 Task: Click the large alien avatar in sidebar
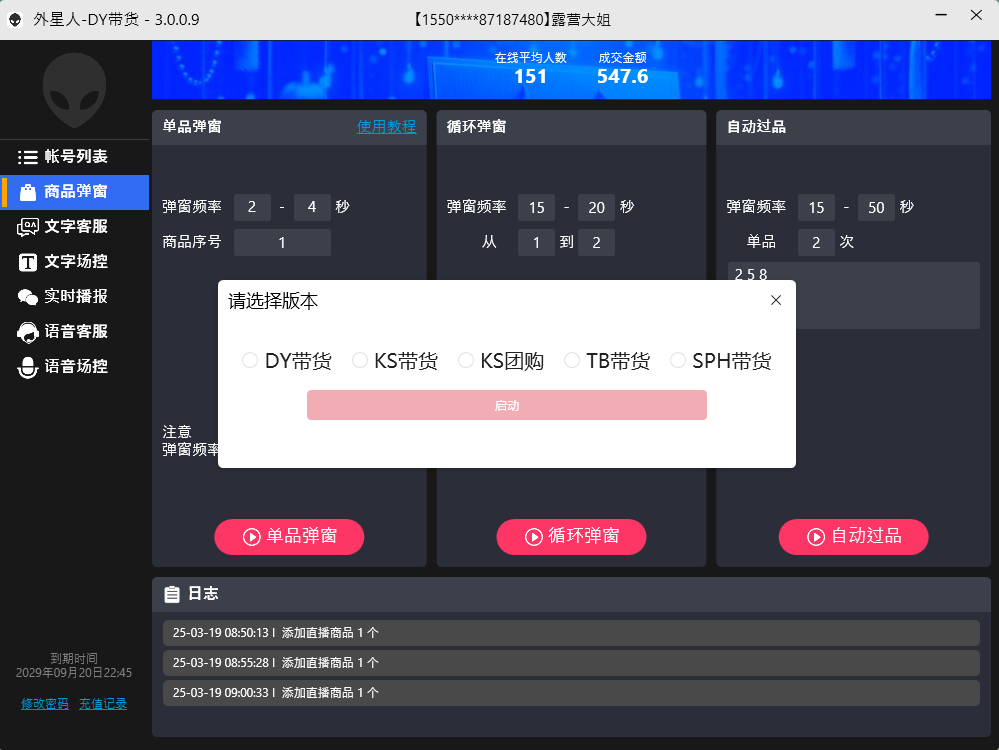coord(75,90)
